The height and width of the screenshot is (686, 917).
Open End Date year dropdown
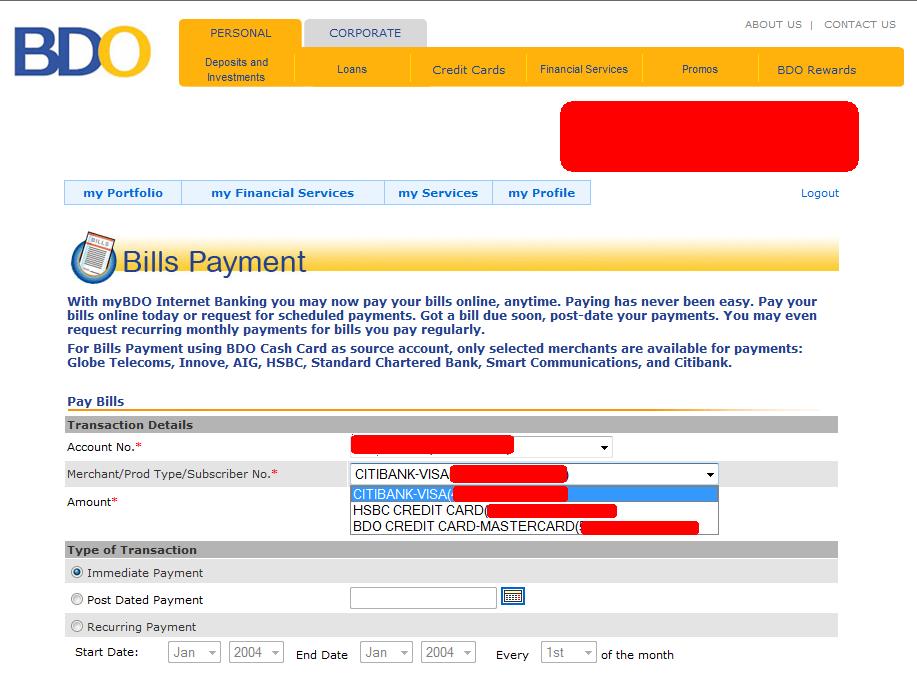point(448,652)
